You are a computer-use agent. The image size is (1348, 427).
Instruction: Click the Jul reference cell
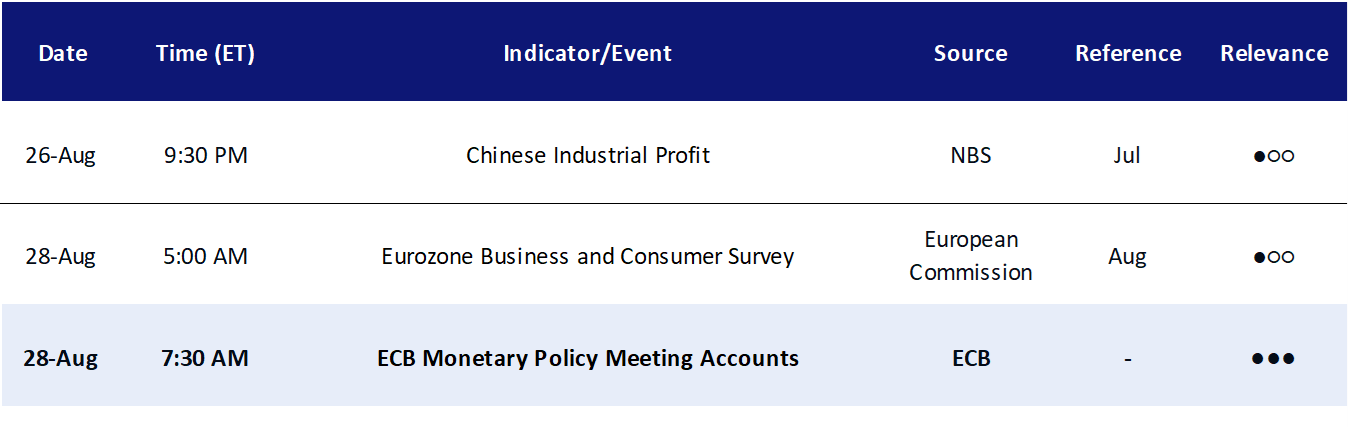(x=1127, y=155)
